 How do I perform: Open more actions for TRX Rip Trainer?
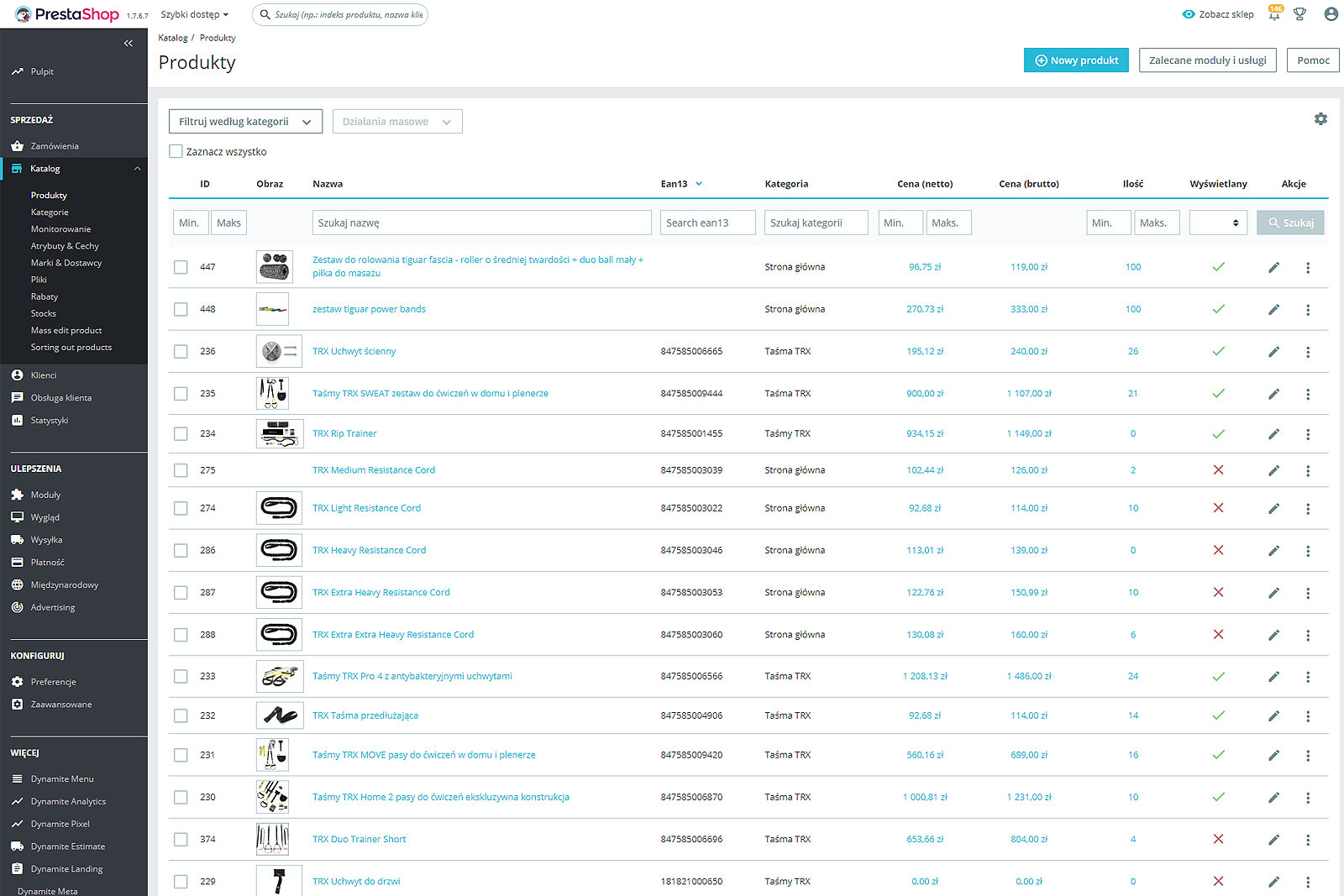1307,434
